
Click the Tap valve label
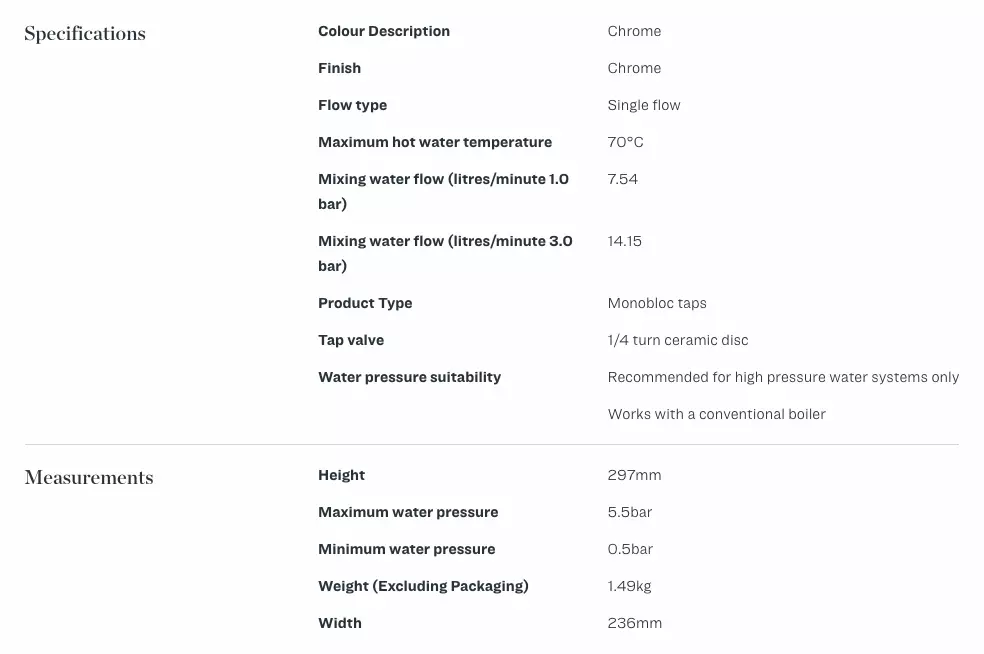(x=351, y=341)
